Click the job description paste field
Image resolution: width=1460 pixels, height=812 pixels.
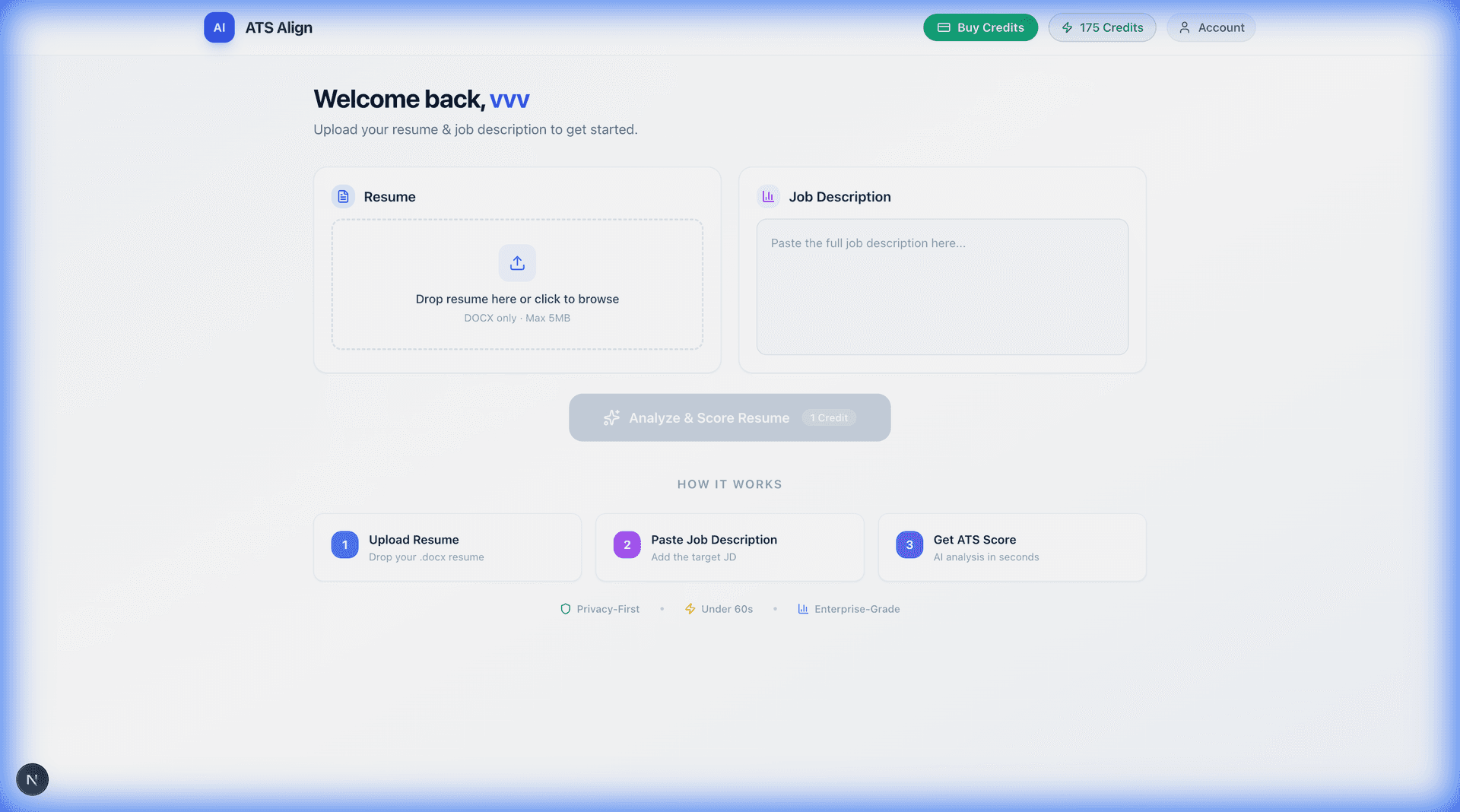(942, 287)
